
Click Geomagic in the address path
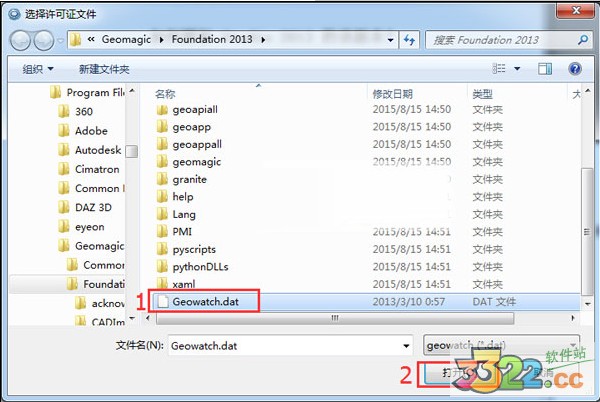126,39
